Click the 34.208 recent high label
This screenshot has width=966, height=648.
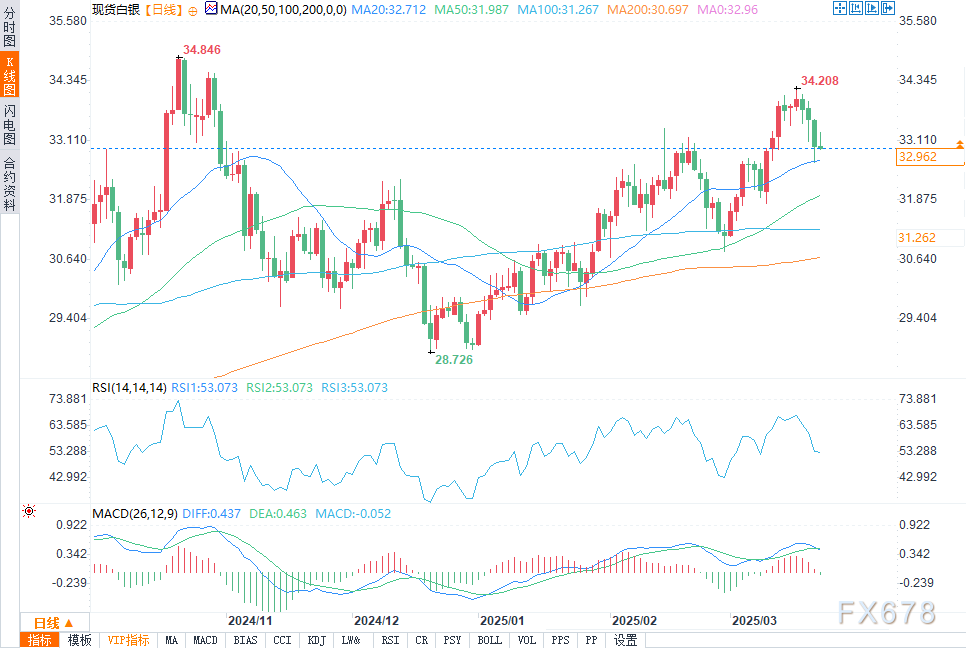click(x=819, y=81)
